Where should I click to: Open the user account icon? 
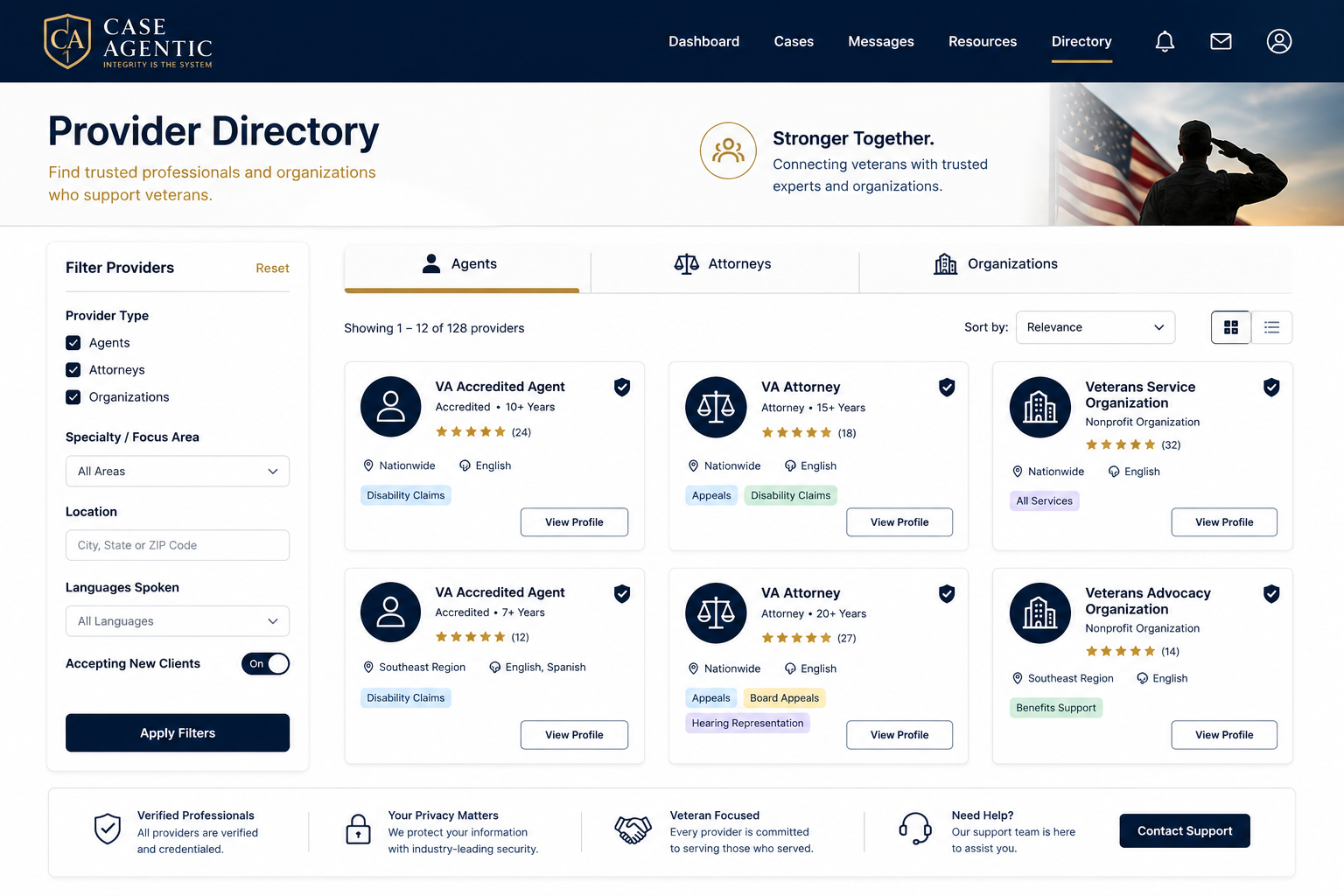click(1279, 41)
